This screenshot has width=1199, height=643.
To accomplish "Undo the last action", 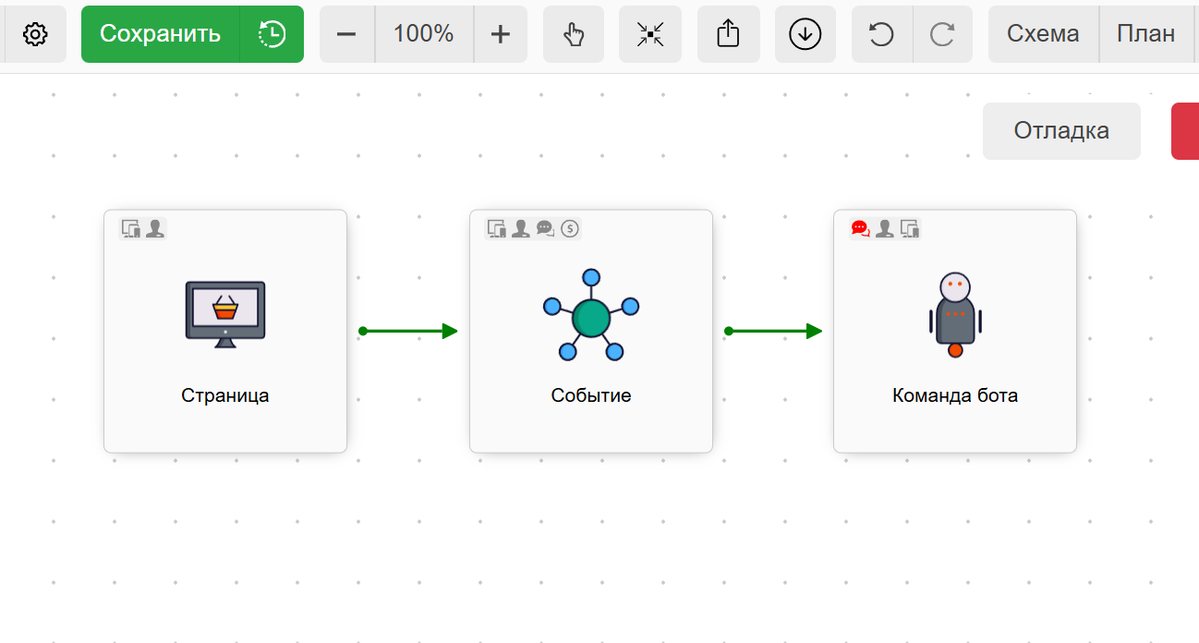I will tap(881, 34).
